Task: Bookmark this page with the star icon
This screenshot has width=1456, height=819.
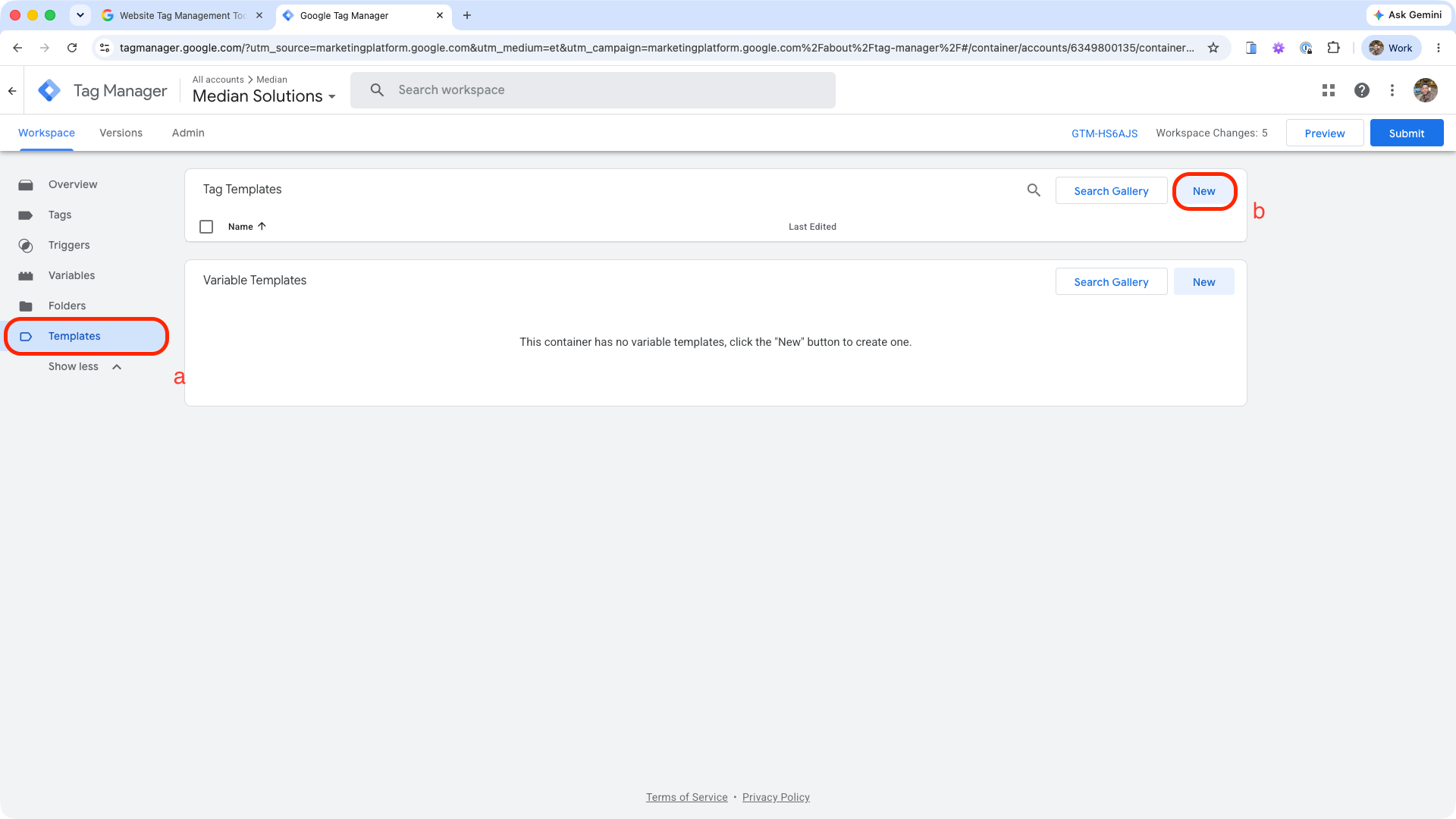Action: coord(1213,48)
